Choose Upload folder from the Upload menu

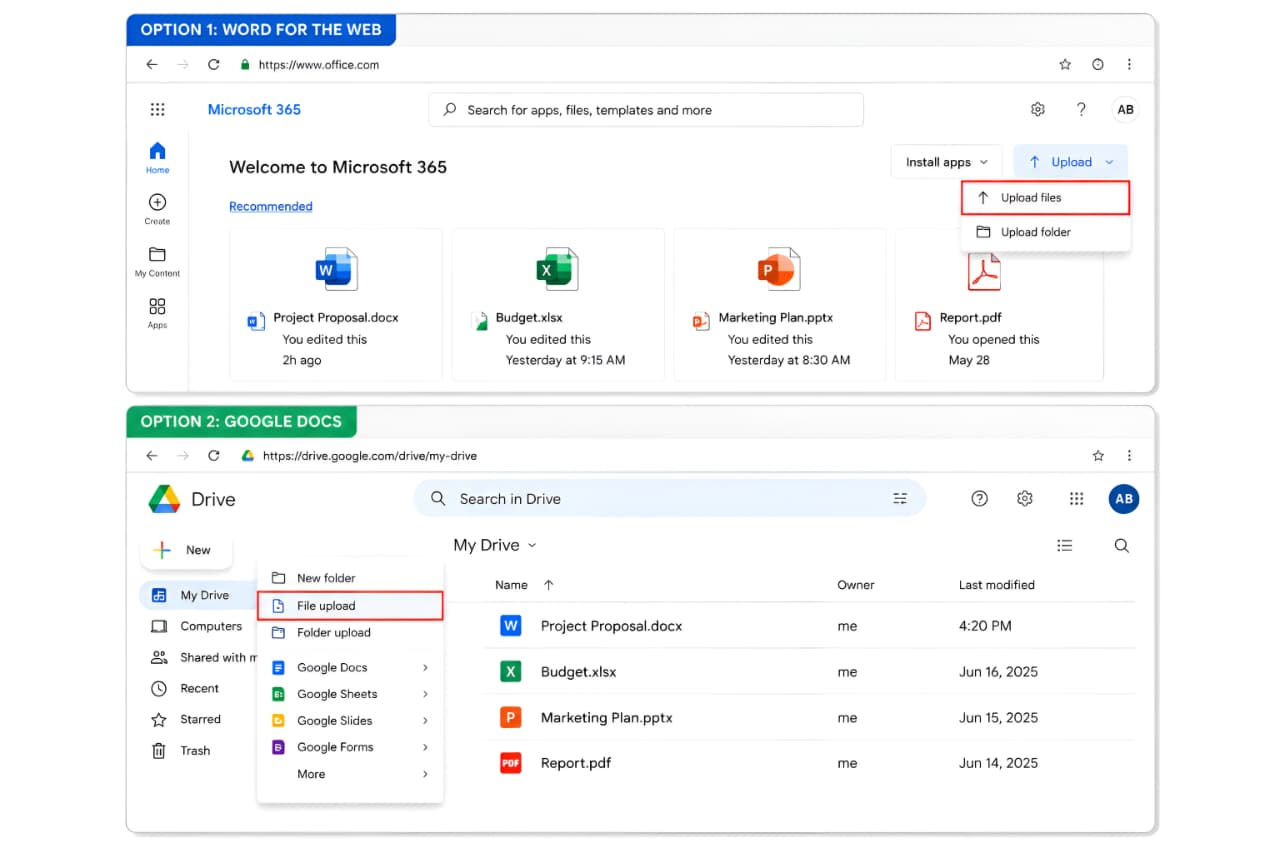[1045, 232]
